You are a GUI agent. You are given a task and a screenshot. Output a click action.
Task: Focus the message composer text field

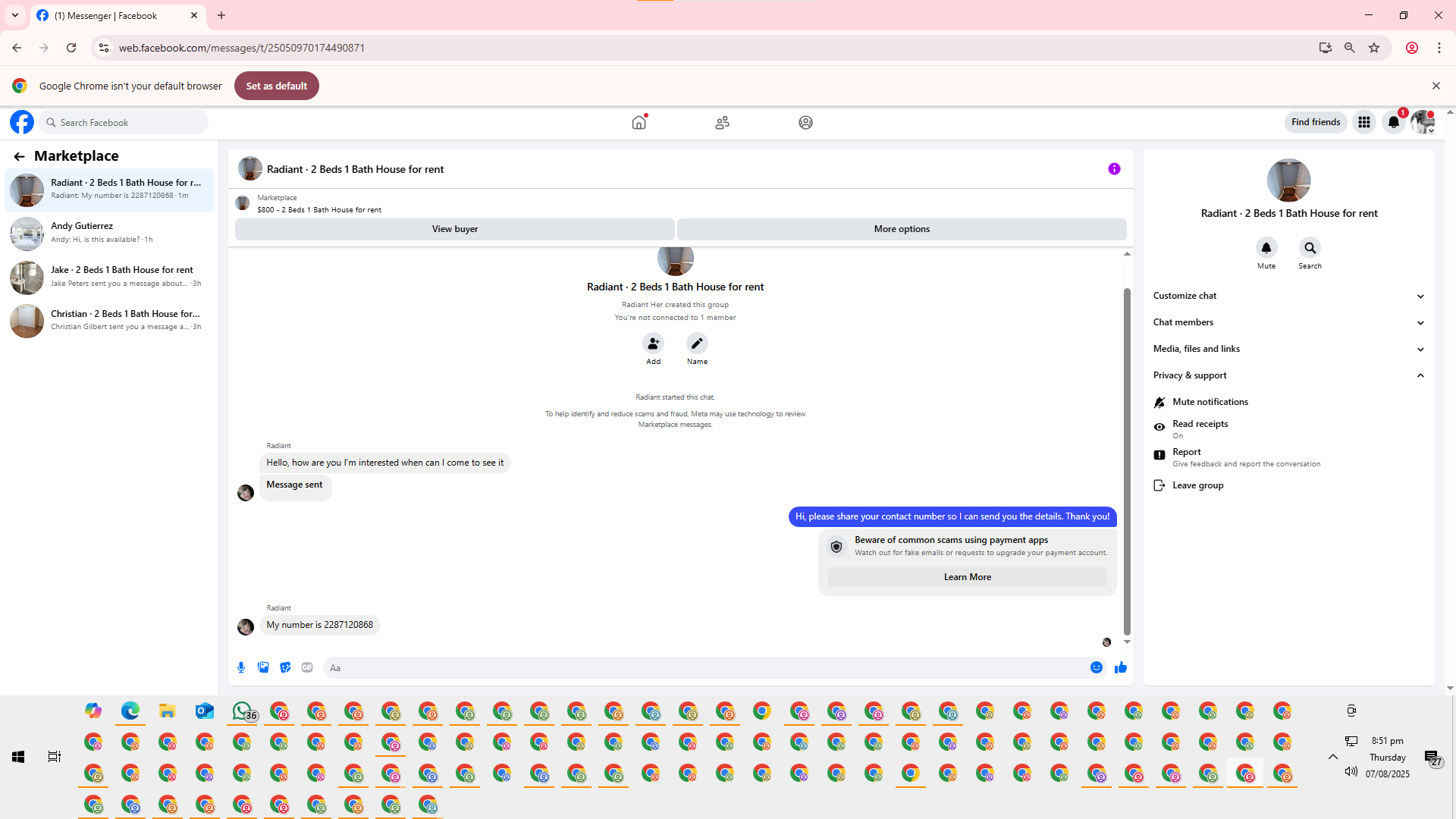coord(705,667)
